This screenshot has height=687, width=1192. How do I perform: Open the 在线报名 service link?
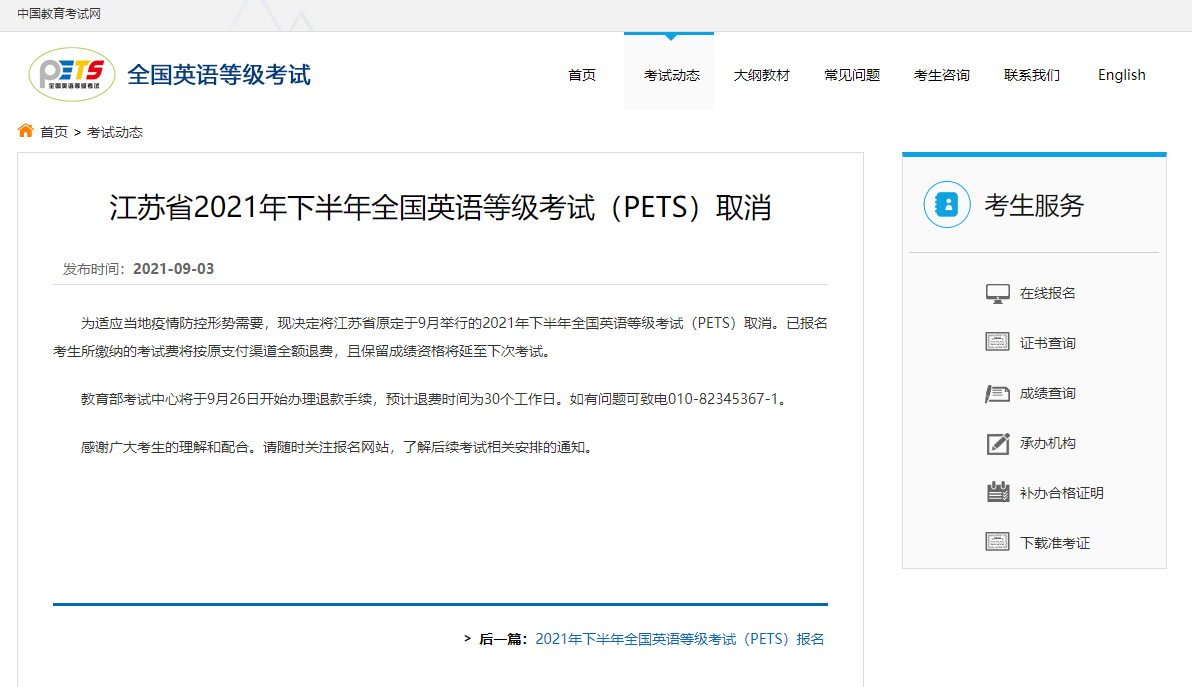point(1047,293)
